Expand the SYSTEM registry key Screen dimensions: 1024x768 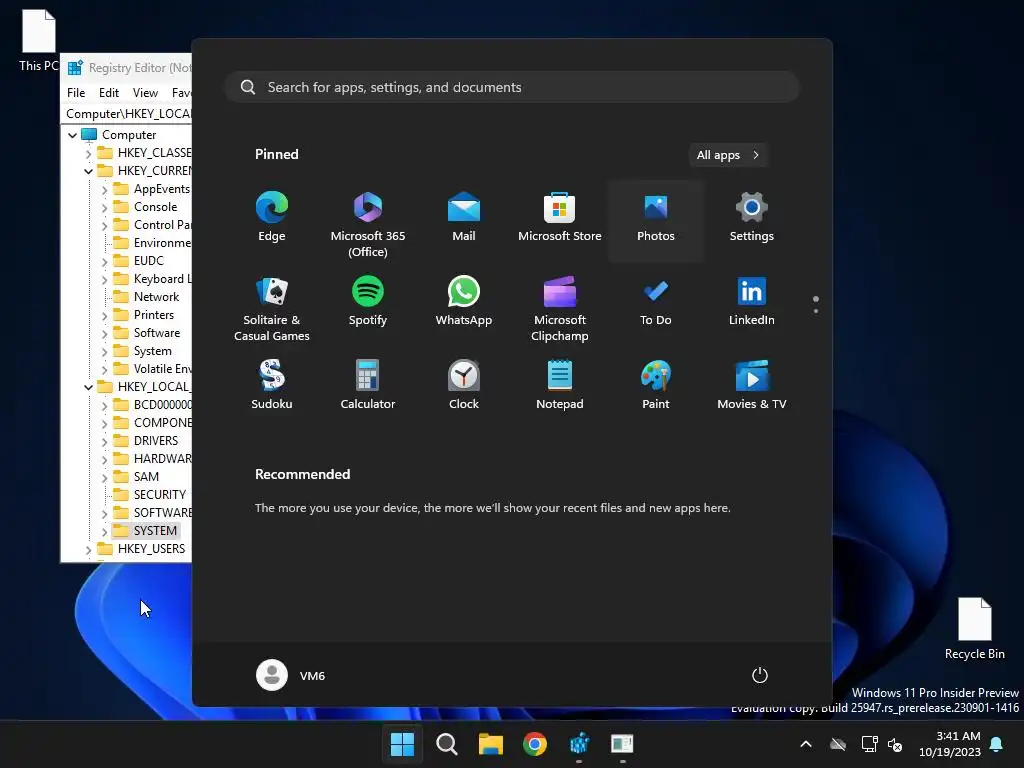click(x=104, y=532)
